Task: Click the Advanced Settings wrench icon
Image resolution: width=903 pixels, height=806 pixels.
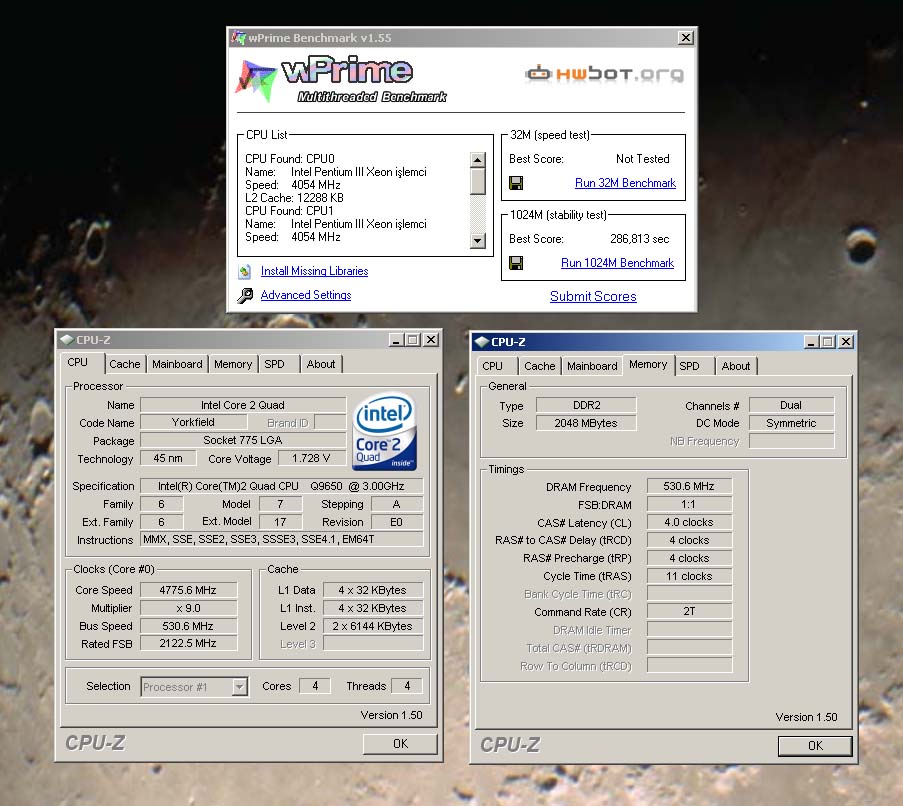Action: click(245, 295)
